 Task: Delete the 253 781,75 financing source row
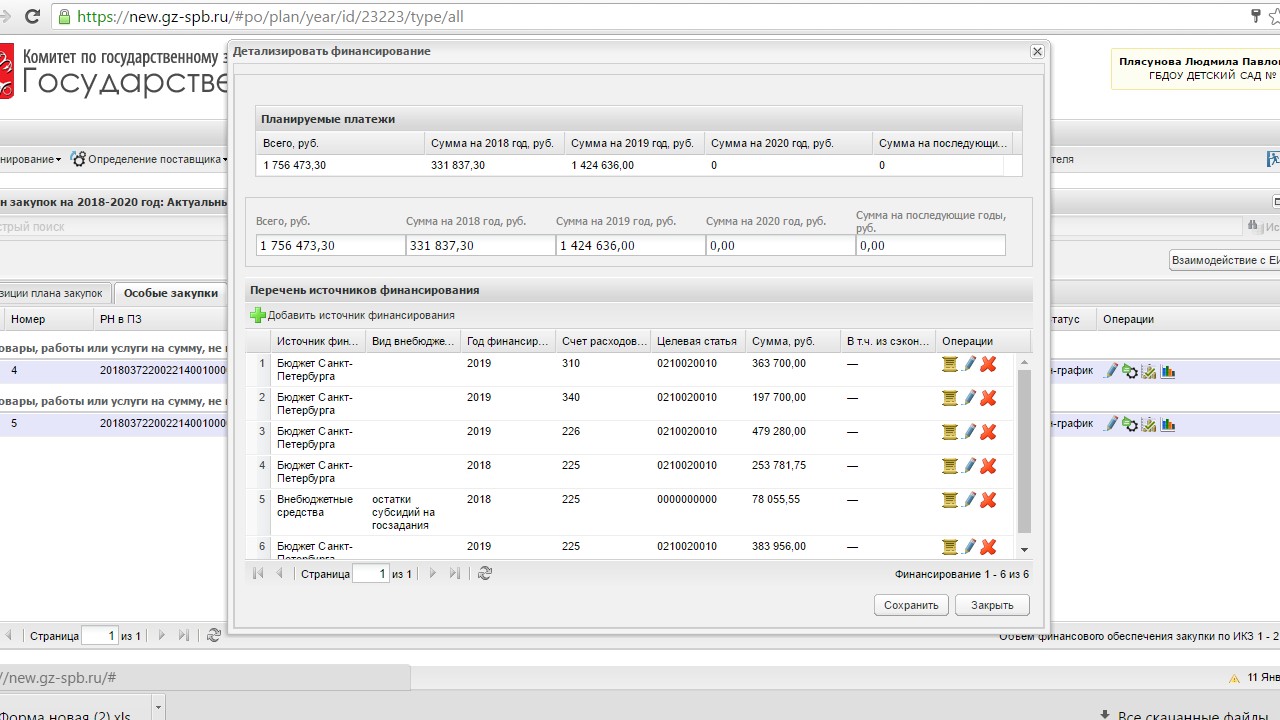(988, 467)
